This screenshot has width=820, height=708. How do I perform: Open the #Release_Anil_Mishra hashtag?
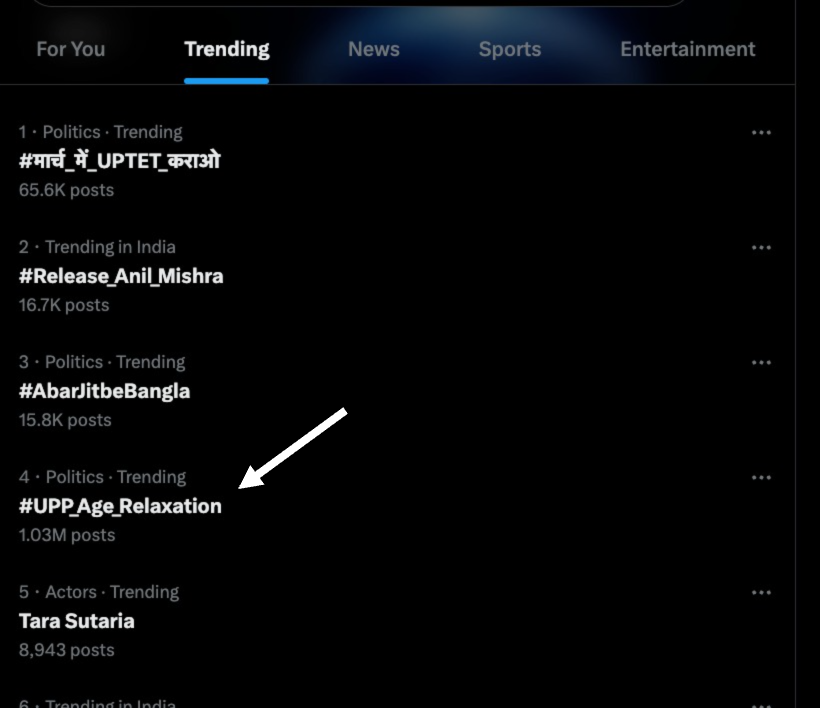point(121,276)
